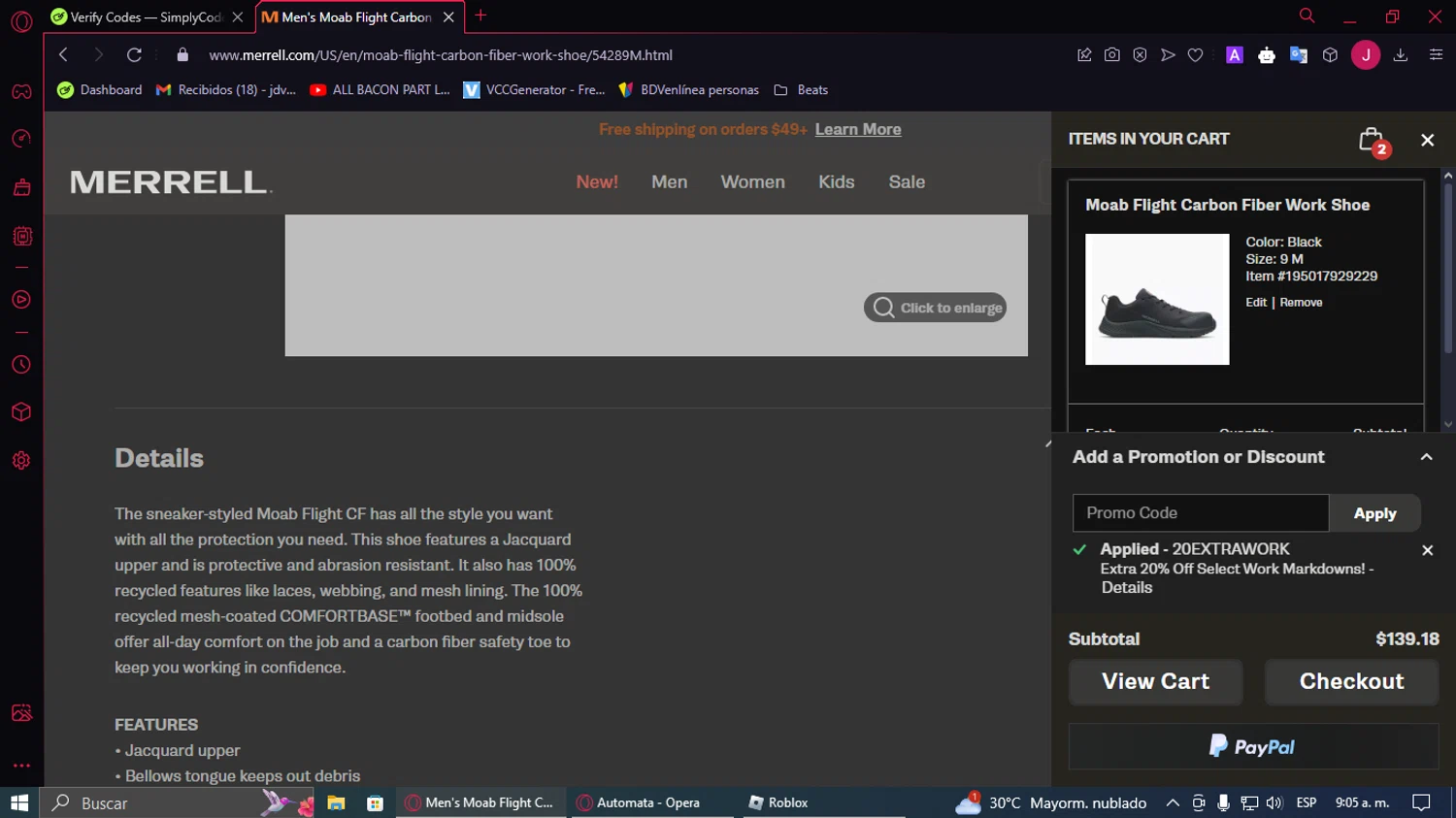Proceed with the Checkout button
This screenshot has width=1456, height=818.
point(1351,682)
